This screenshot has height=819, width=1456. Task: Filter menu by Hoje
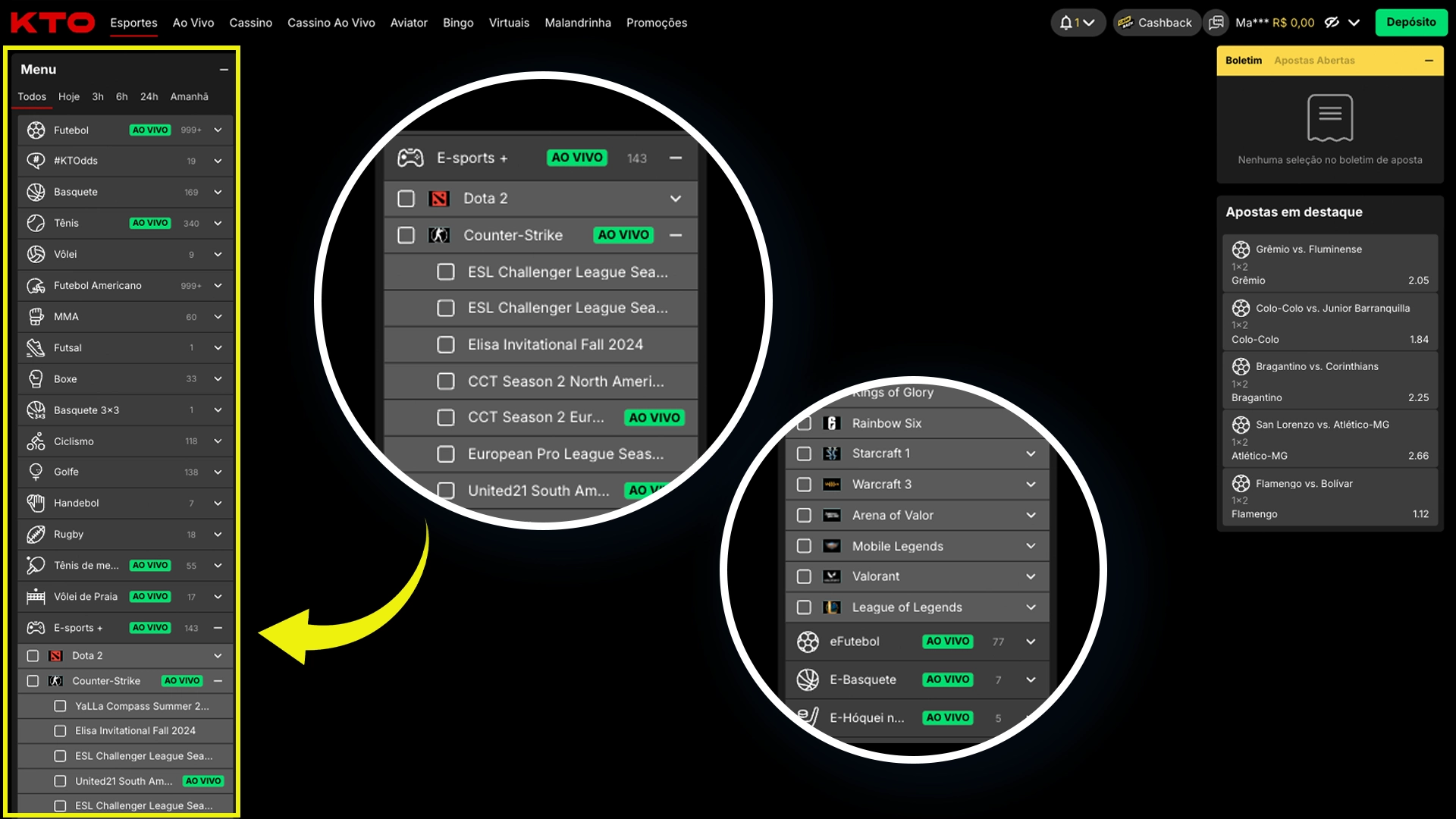69,97
